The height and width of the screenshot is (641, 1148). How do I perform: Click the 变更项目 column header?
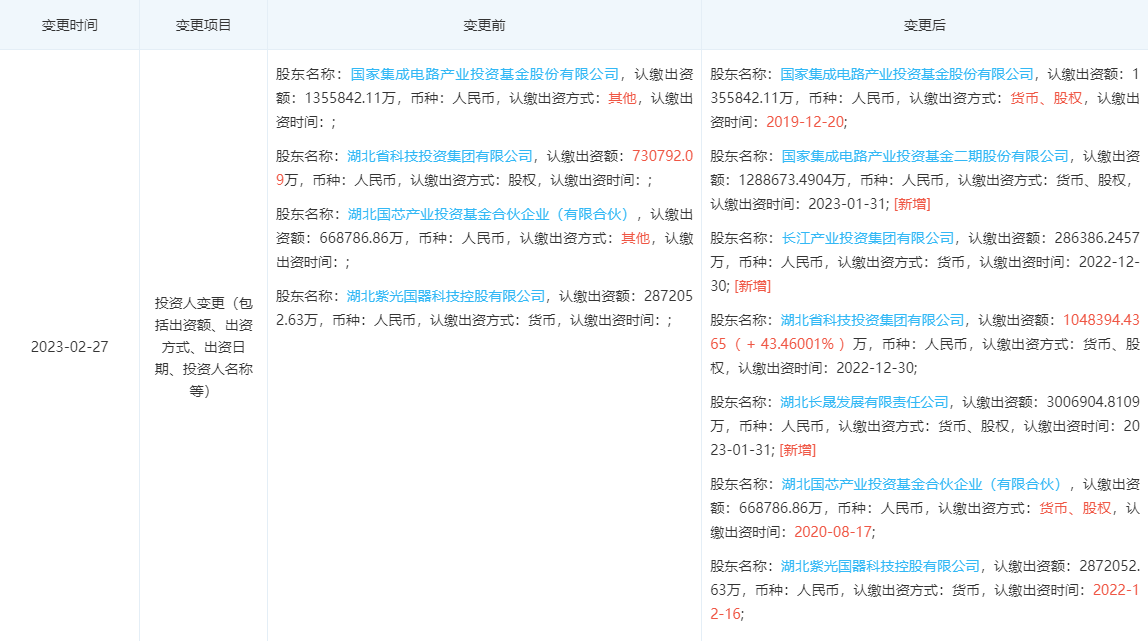click(x=204, y=25)
